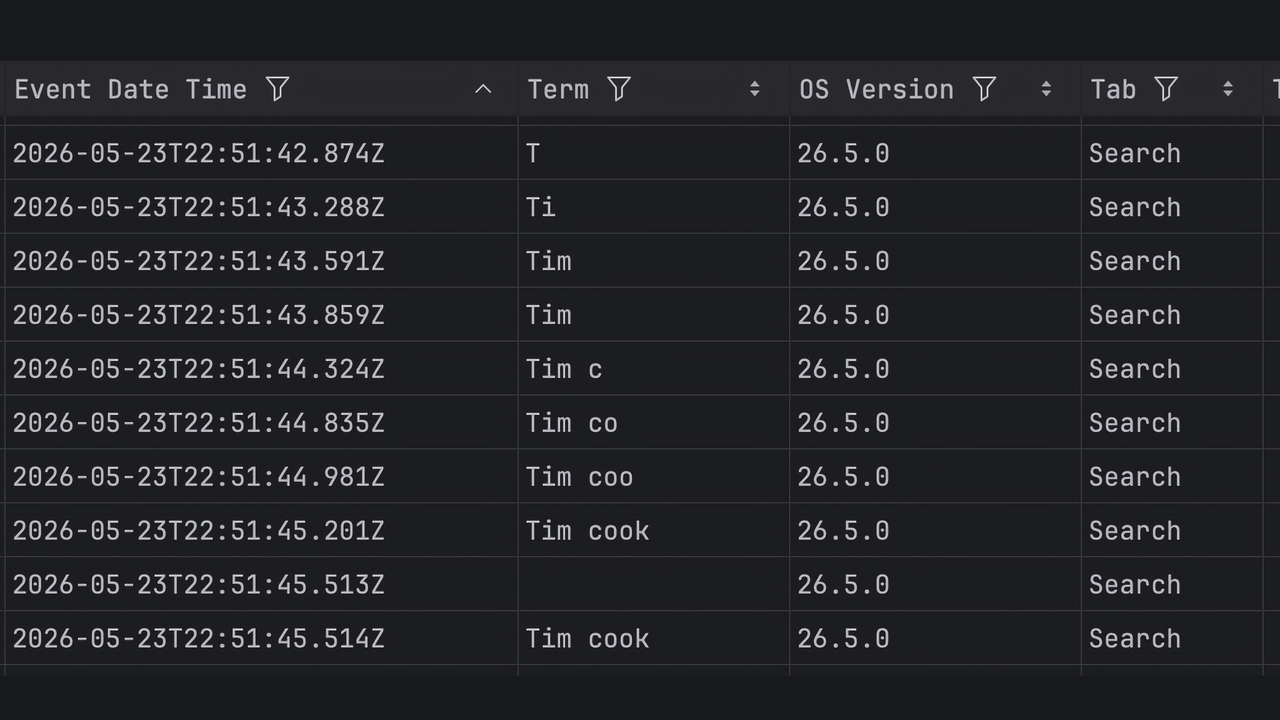Select the Term cell "Ti"

(x=654, y=207)
